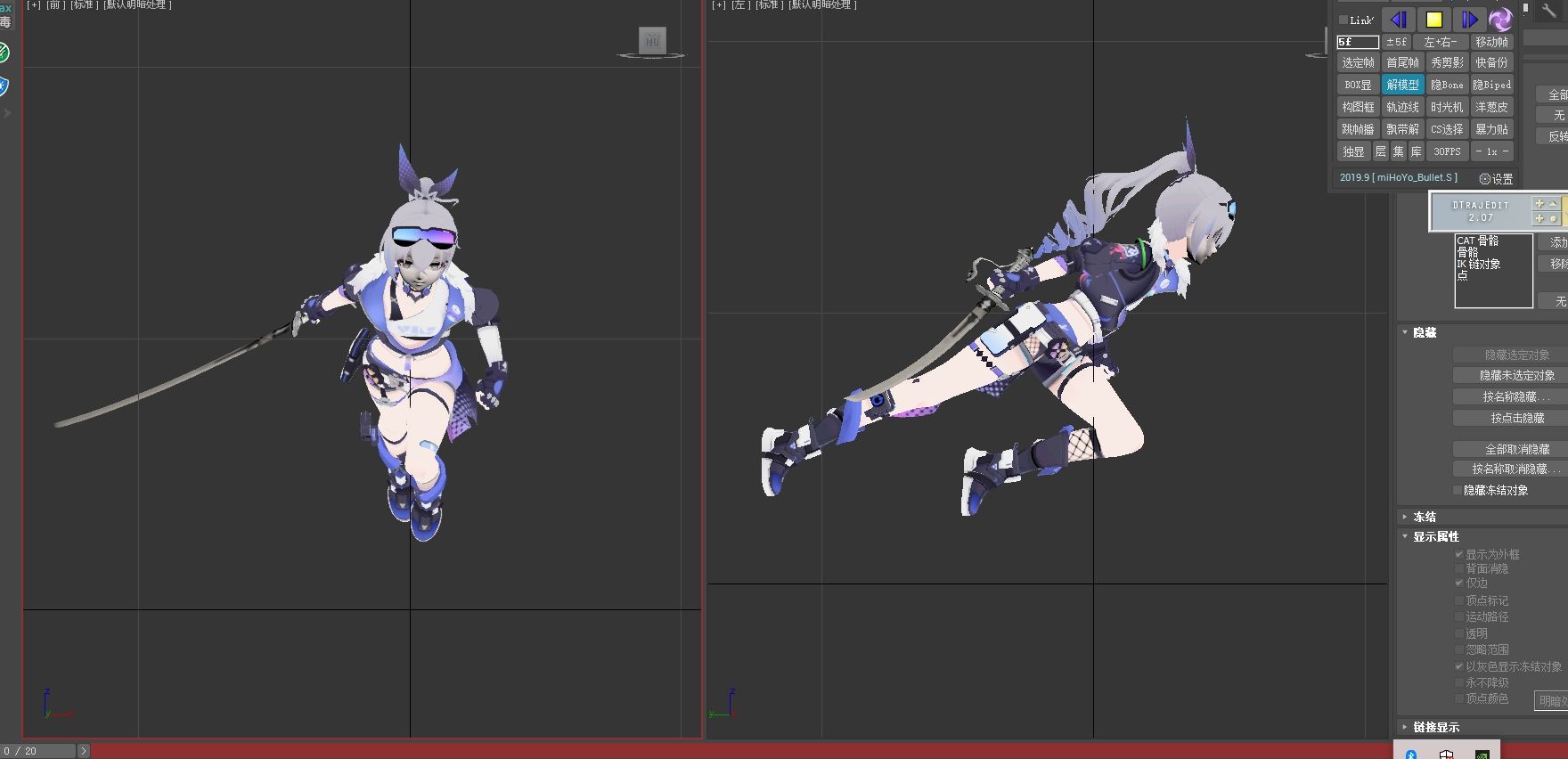Toggle 忽略范围 checkbox
Viewport: 1568px width, 759px height.
1459,649
